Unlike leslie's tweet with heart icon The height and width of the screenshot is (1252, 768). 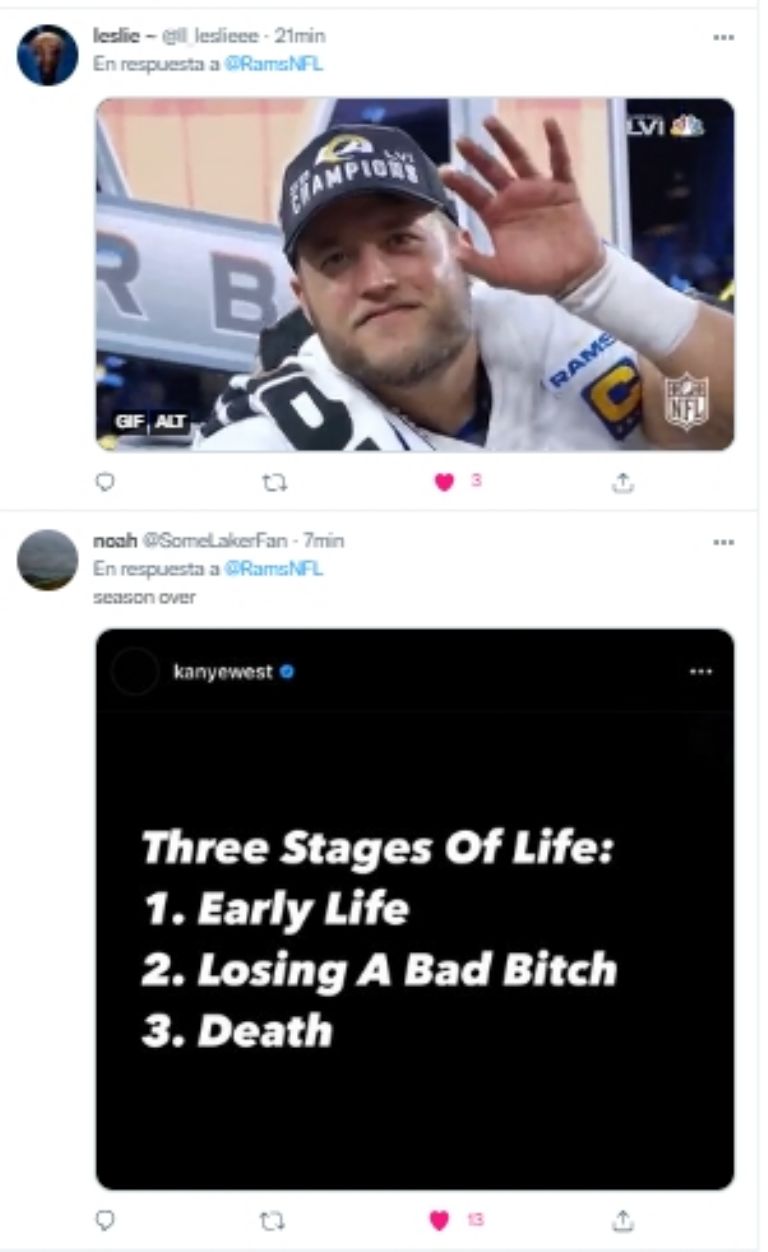coord(444,483)
